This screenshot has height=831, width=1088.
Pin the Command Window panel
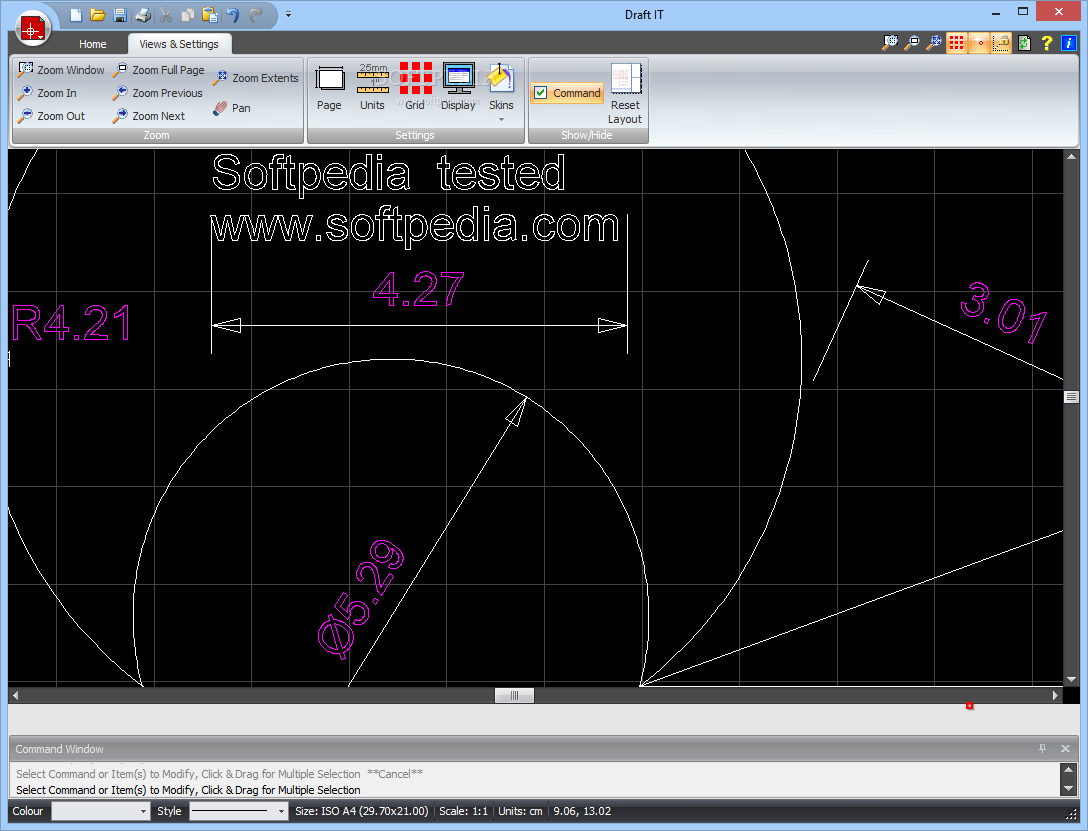pos(1042,748)
